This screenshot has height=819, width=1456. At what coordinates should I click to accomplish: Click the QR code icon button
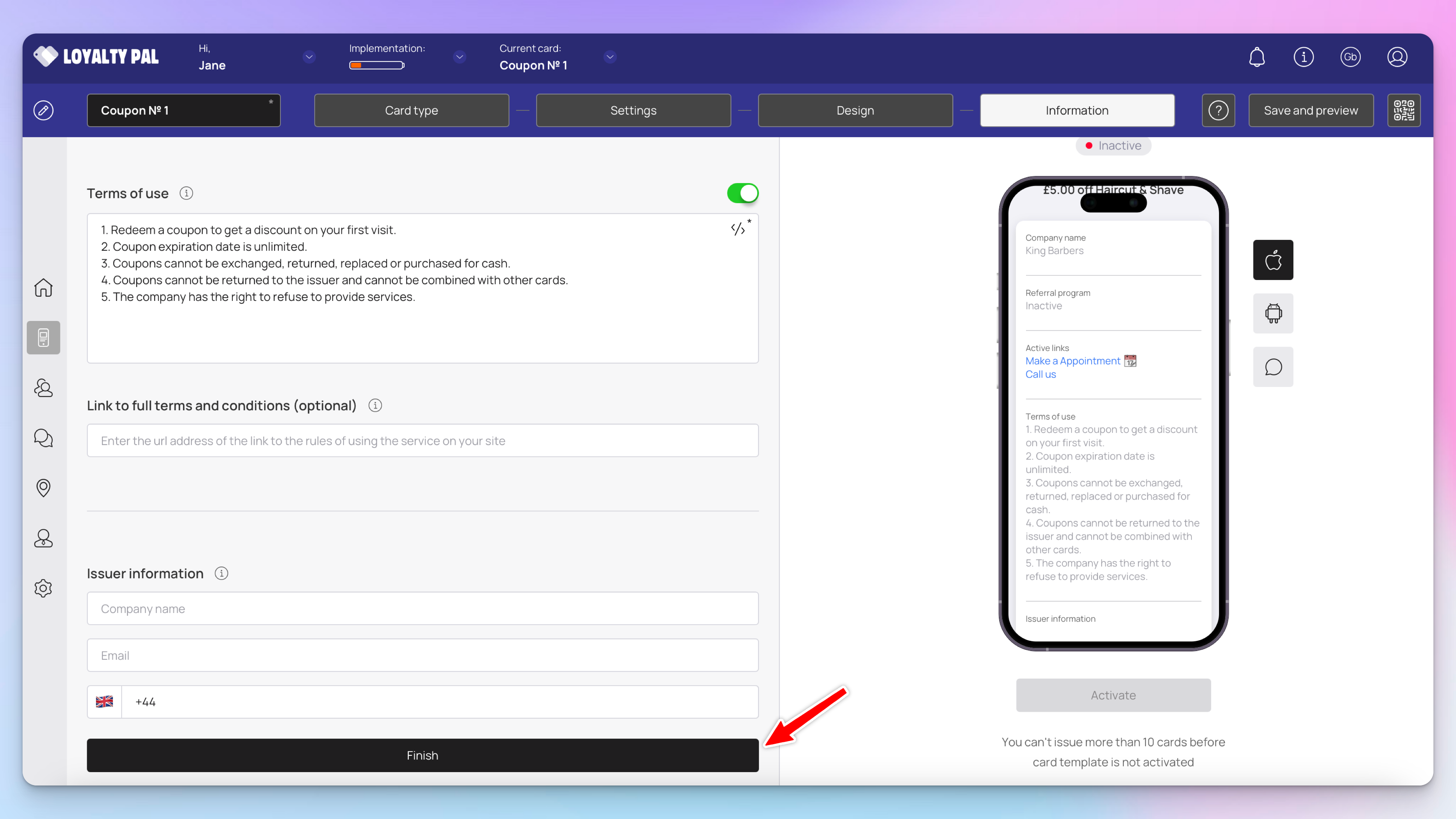click(x=1403, y=110)
